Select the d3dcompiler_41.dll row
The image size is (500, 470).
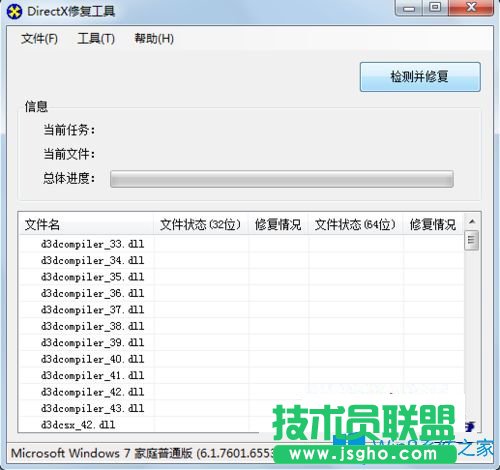241,375
